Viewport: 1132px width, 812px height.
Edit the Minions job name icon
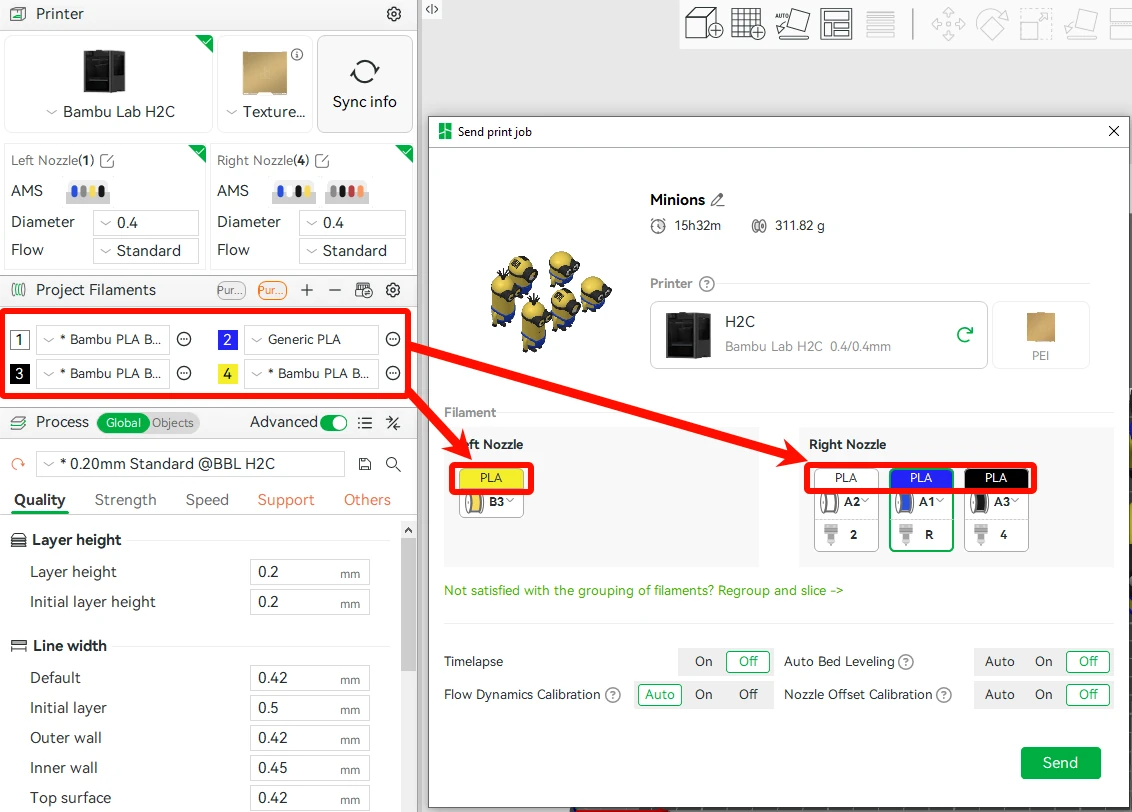718,200
